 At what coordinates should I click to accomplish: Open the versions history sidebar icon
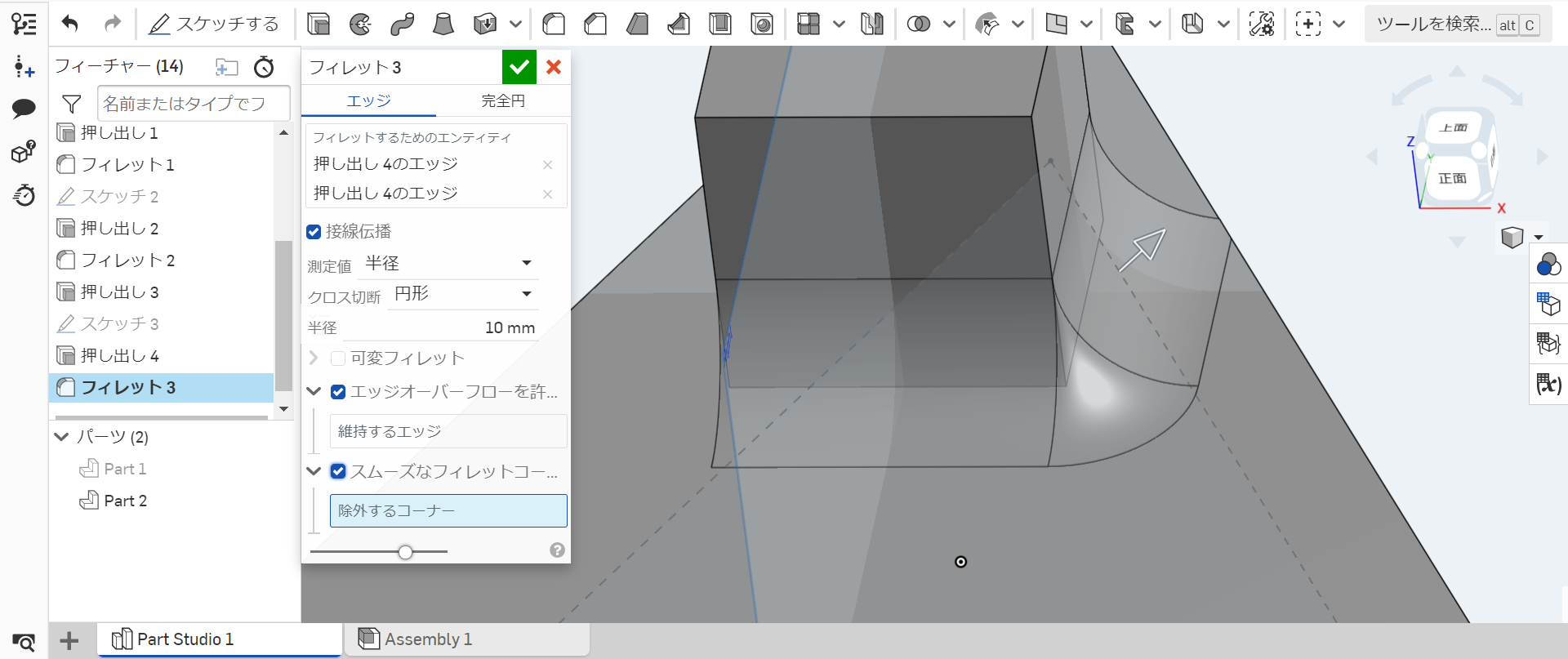(24, 195)
